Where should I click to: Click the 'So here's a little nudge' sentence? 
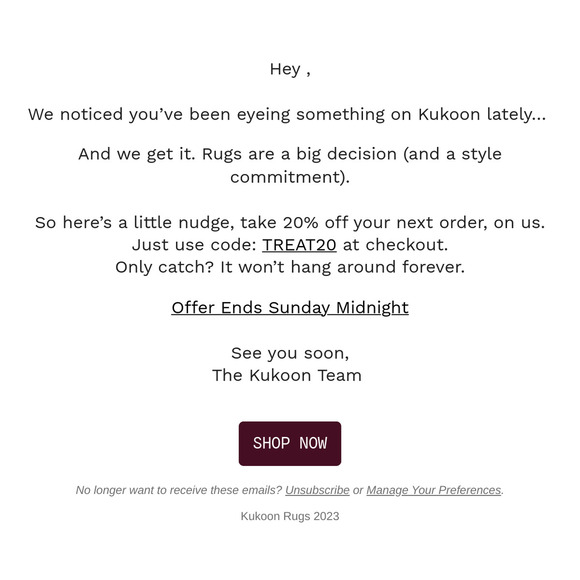coord(290,223)
